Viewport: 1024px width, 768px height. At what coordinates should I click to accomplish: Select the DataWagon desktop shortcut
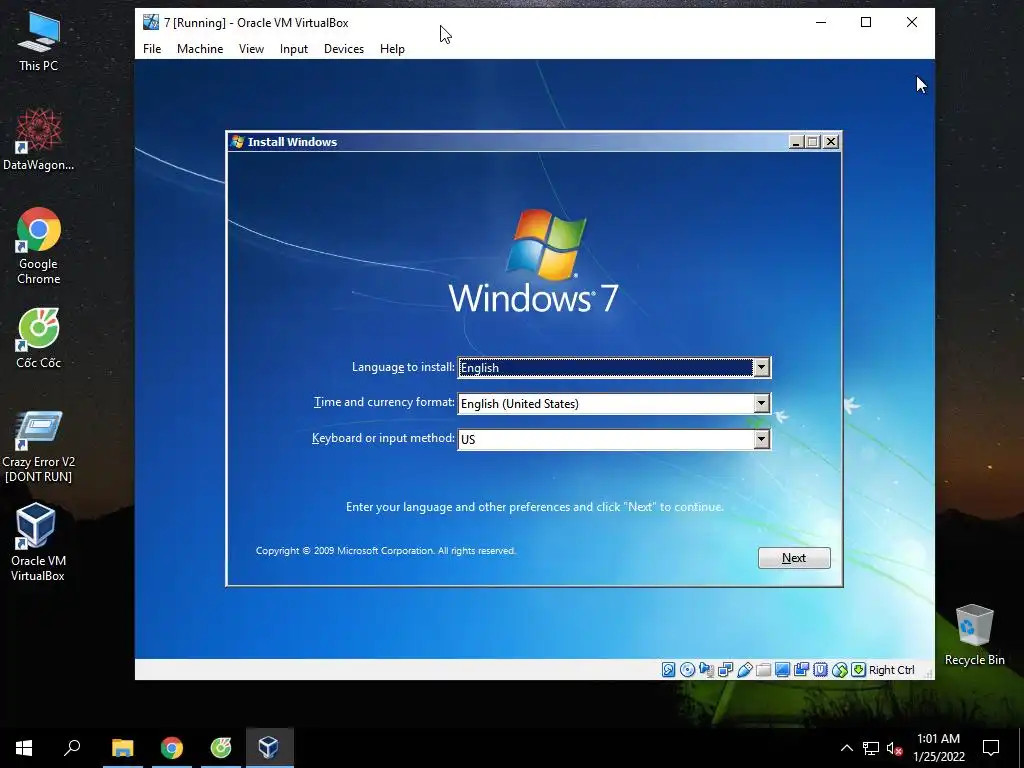[38, 140]
